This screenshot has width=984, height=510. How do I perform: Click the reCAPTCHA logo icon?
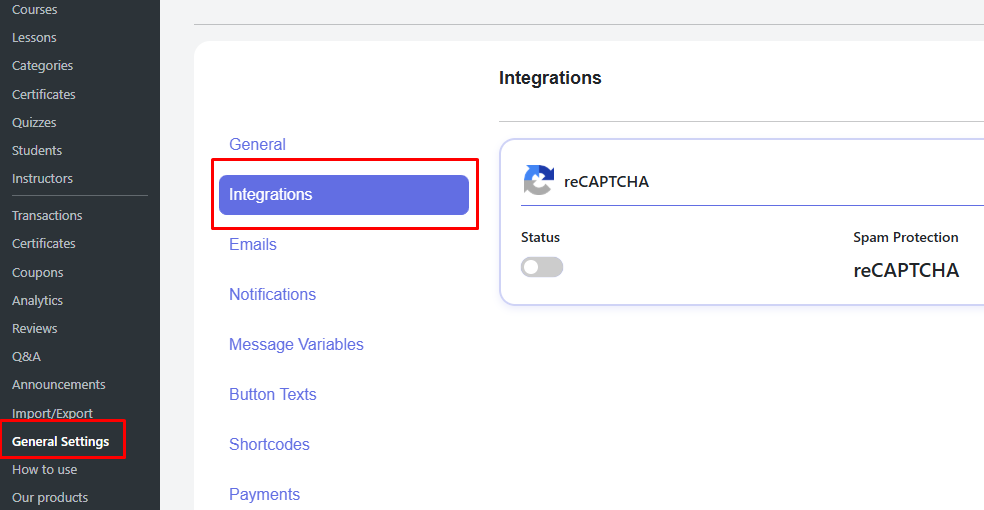[538, 180]
